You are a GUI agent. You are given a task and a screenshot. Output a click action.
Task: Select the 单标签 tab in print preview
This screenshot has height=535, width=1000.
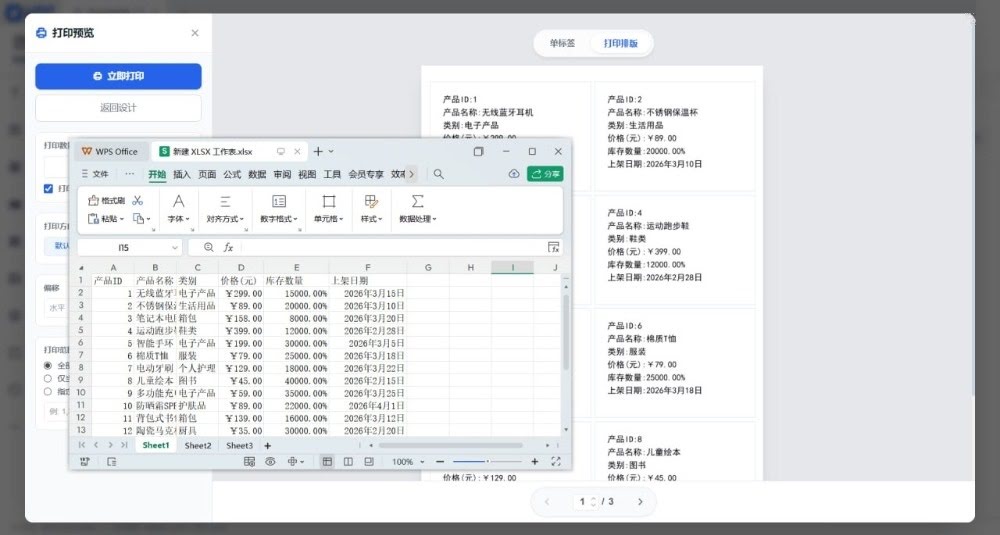562,43
